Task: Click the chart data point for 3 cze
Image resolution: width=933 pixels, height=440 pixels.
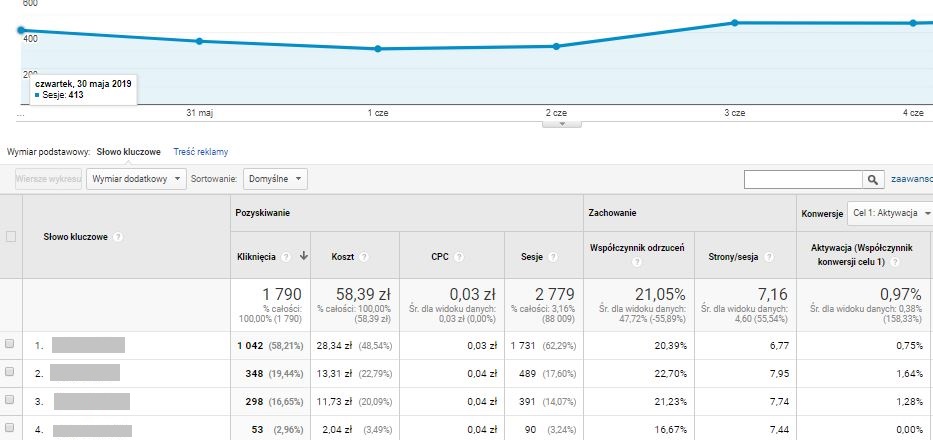Action: point(735,23)
